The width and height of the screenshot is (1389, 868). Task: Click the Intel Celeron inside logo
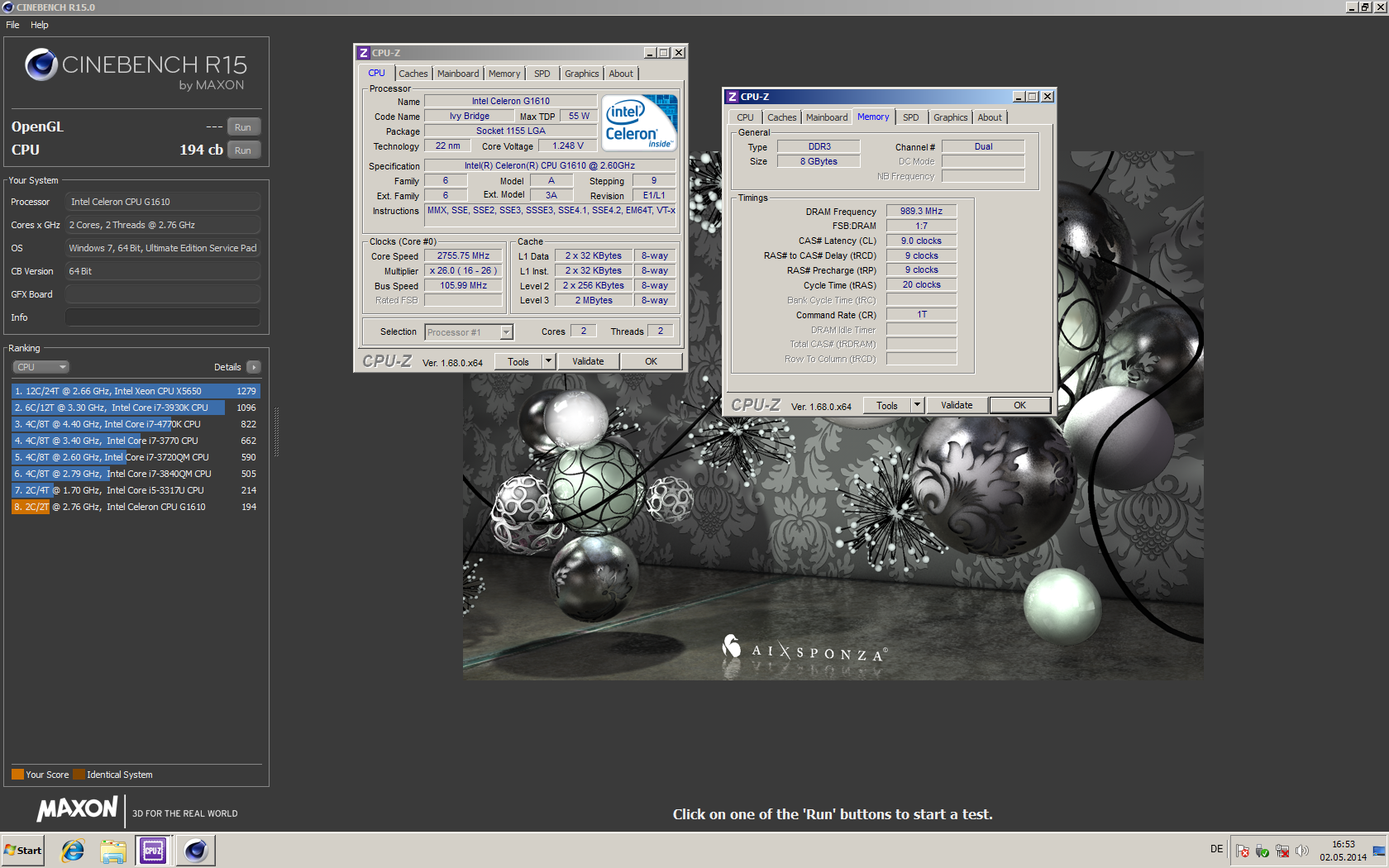(640, 122)
